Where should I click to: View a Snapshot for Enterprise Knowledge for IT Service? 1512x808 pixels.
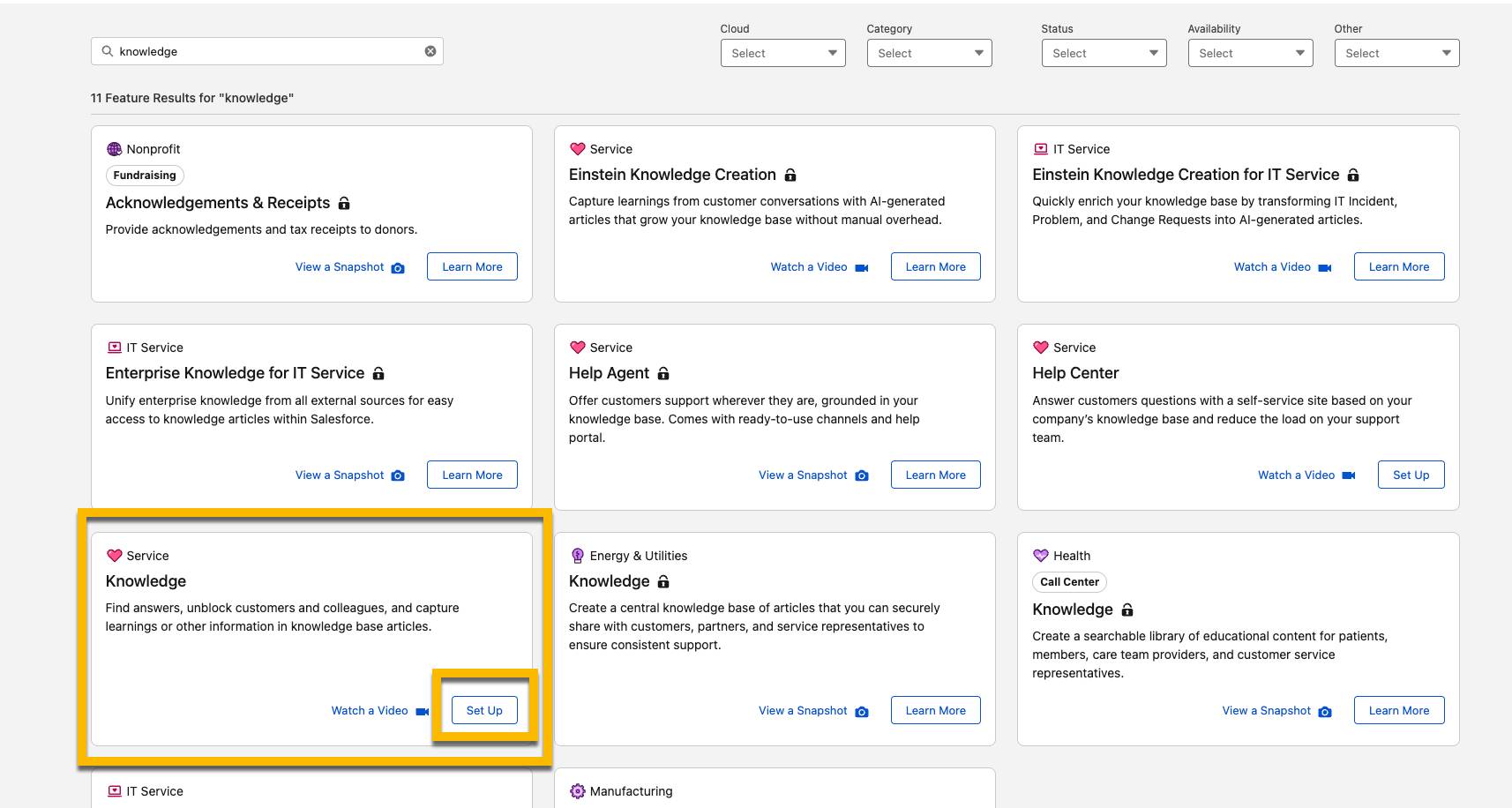340,475
